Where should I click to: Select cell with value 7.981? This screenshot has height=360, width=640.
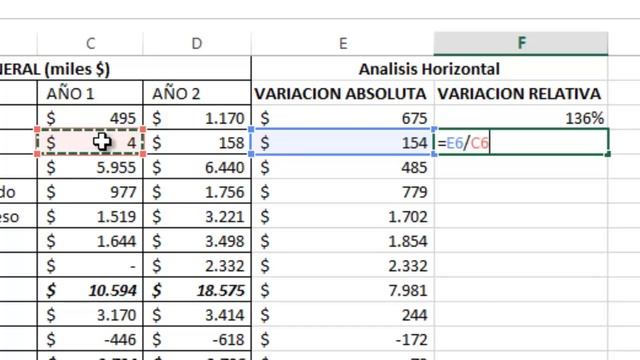click(x=343, y=290)
